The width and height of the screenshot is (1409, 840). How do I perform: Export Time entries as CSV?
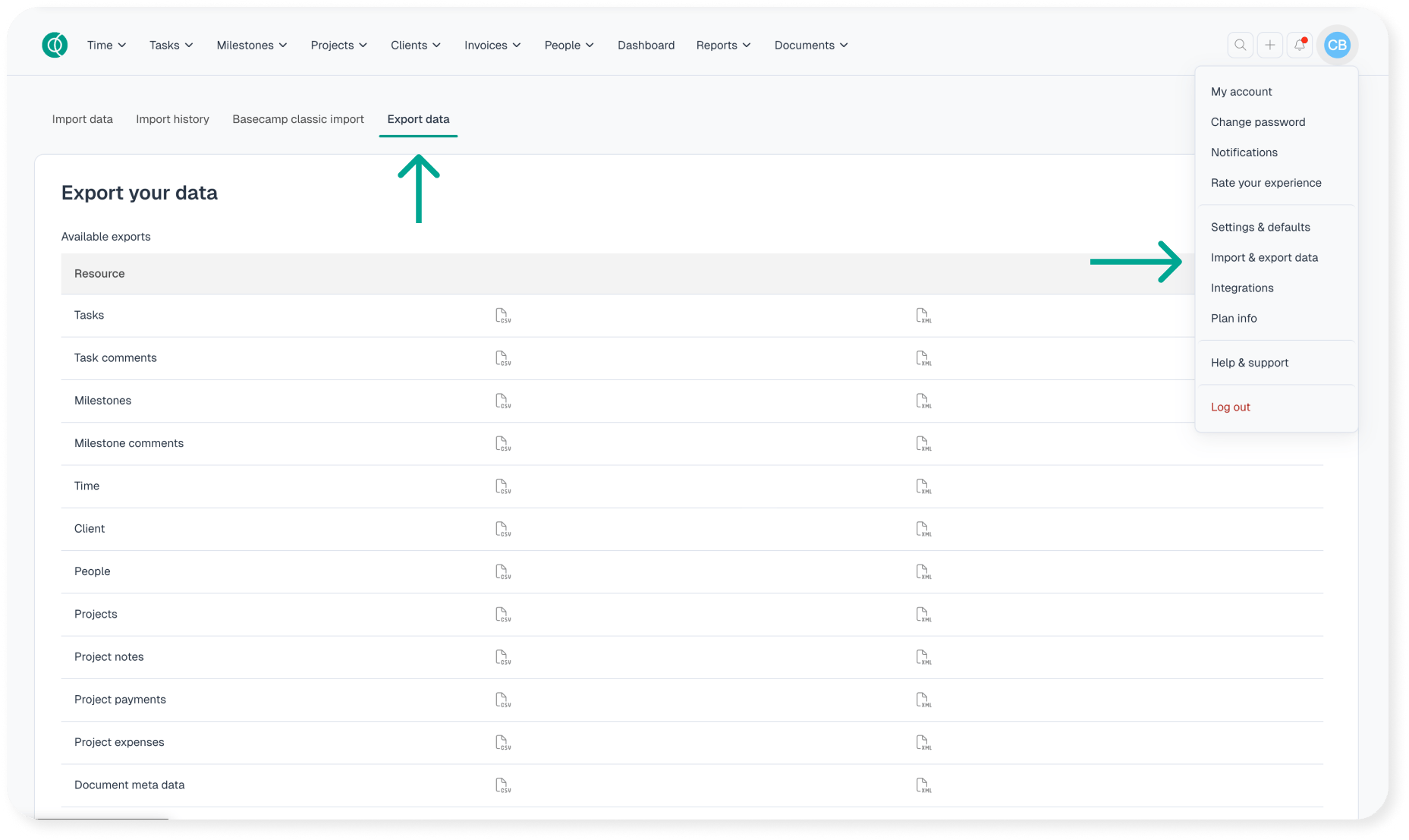click(502, 486)
